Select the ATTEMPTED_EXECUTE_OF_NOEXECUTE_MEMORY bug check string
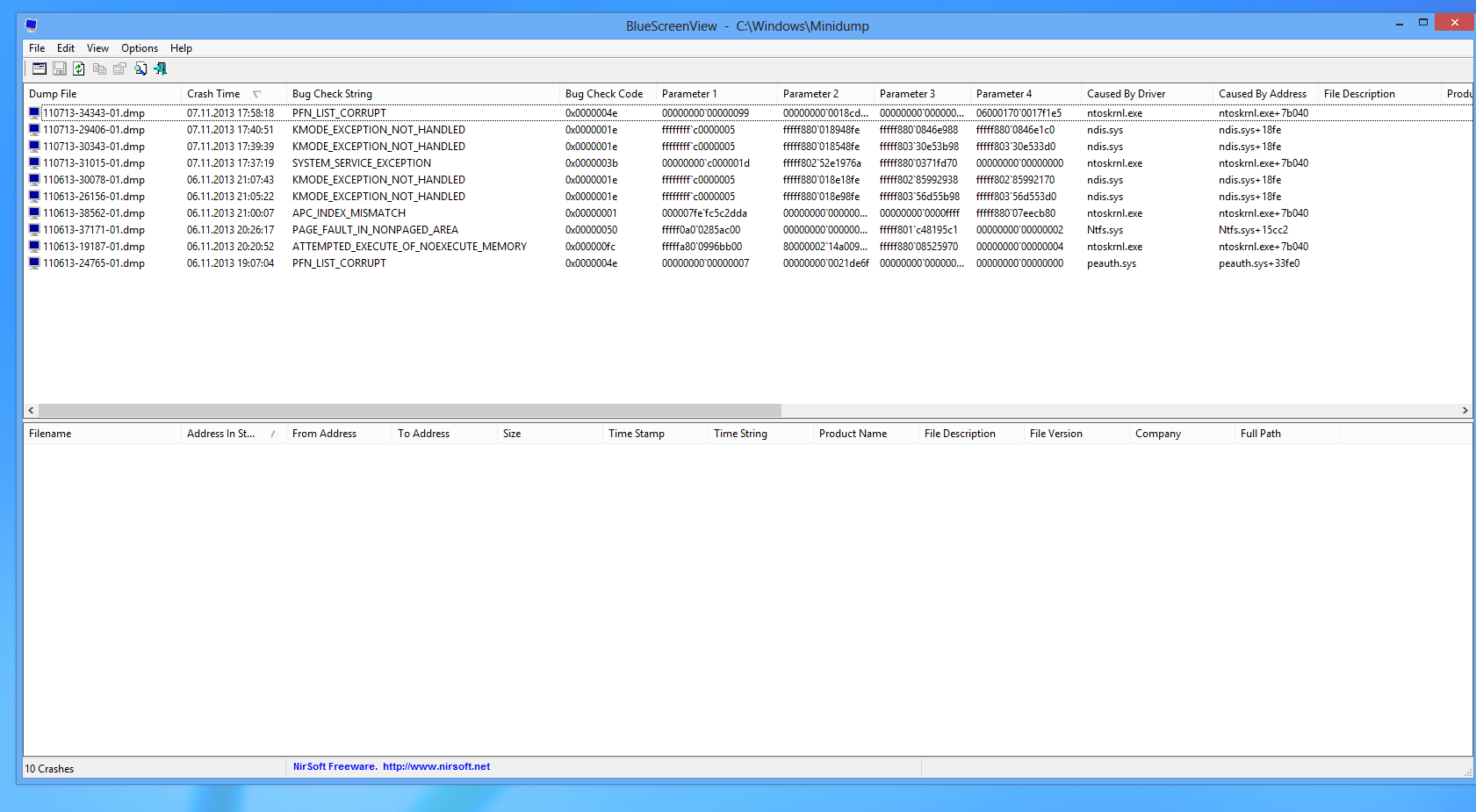This screenshot has height=812, width=1476. pos(409,247)
